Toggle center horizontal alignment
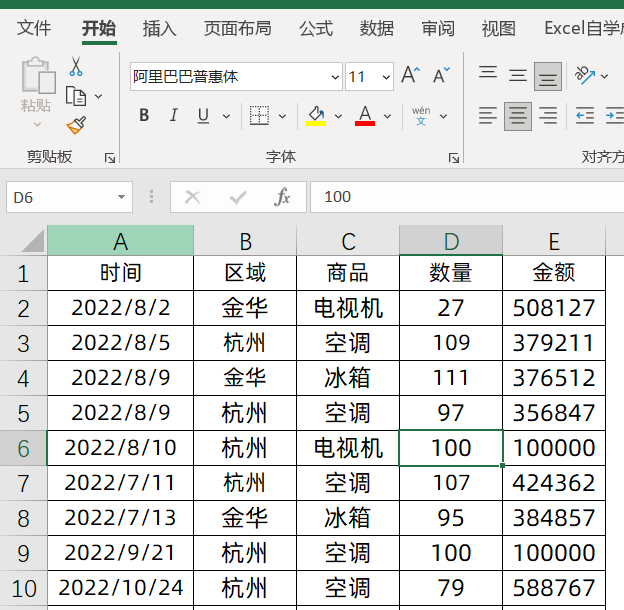Image resolution: width=624 pixels, height=610 pixels. [518, 116]
